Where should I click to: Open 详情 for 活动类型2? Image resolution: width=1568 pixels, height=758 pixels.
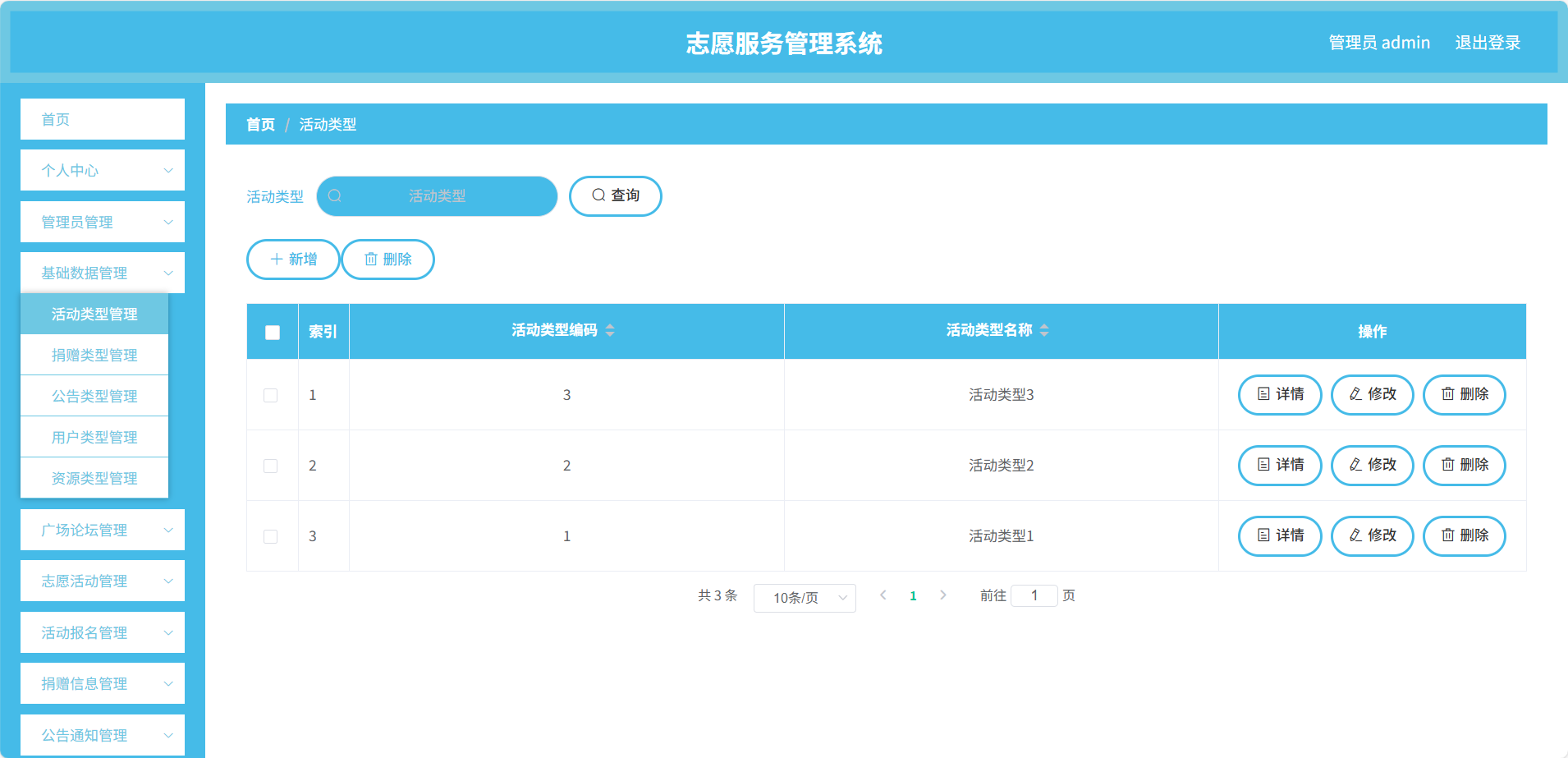[1280, 466]
